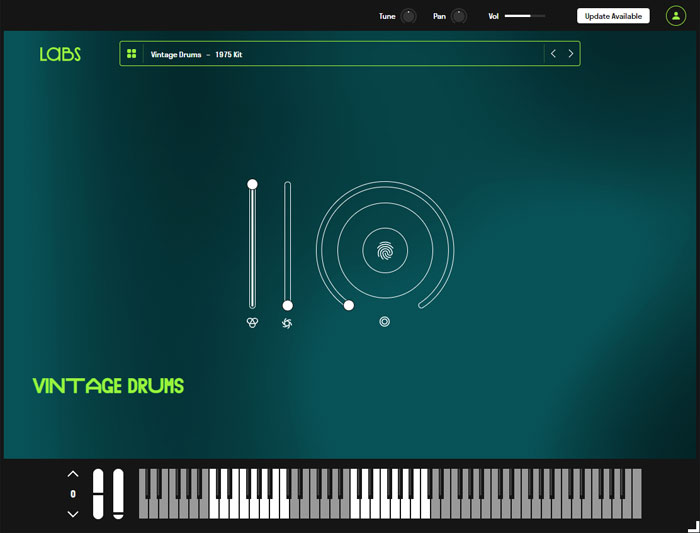
Task: Click the LABS logo
Action: [60, 54]
